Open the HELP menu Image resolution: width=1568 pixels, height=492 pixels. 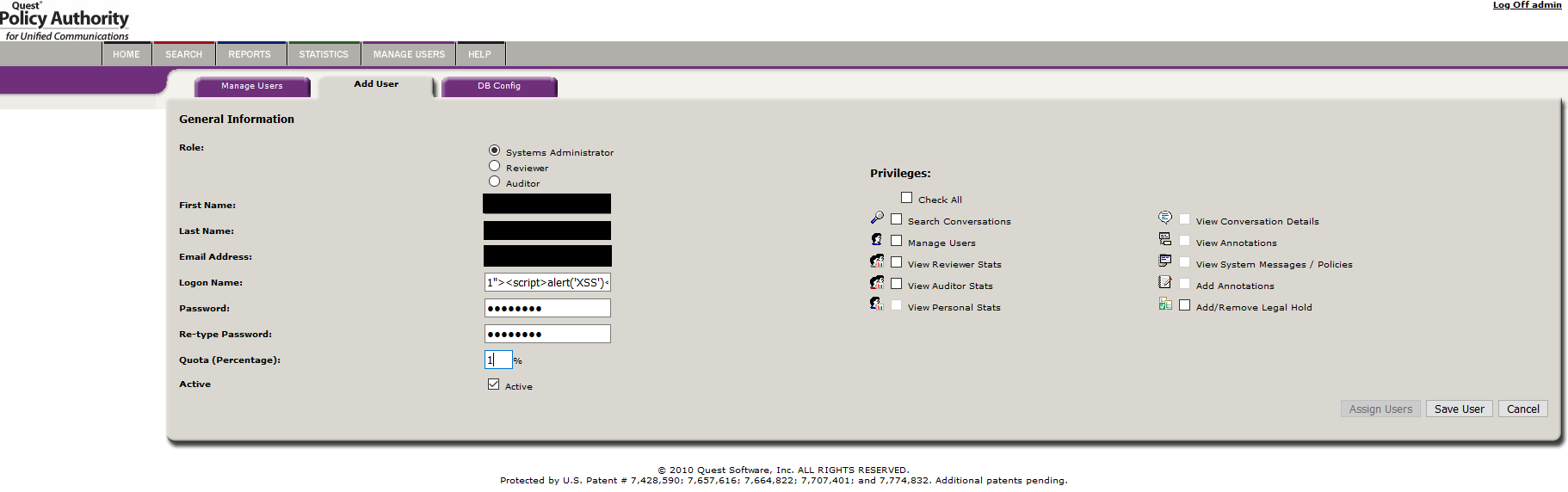click(x=480, y=54)
